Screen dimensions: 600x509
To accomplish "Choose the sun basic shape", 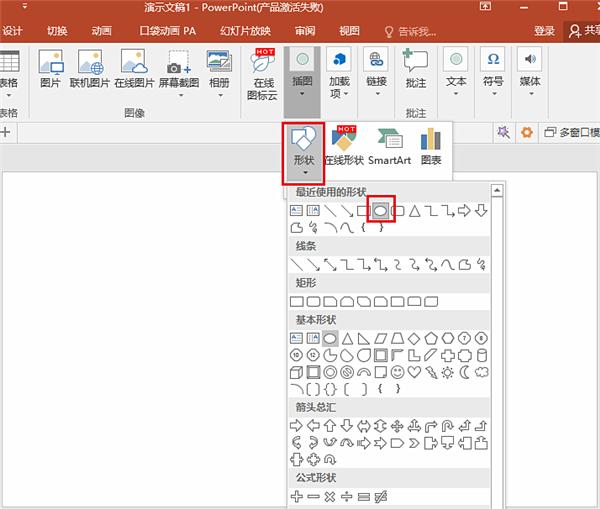I will tap(447, 372).
